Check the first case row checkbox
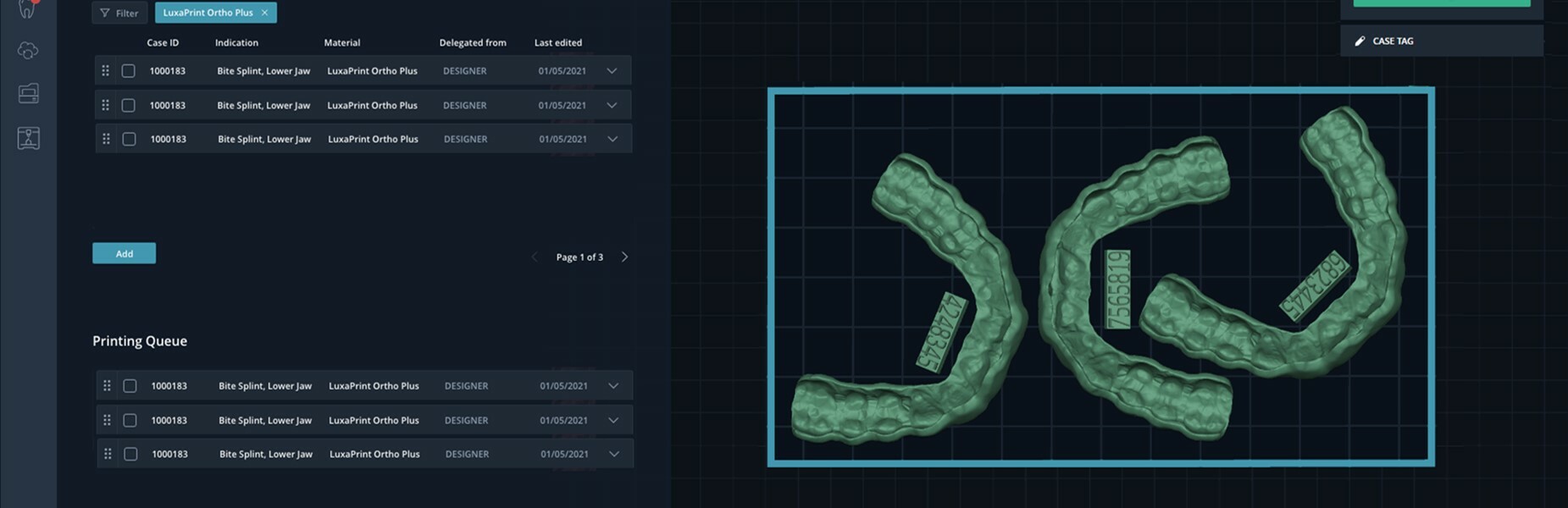This screenshot has height=508, width=1568. (x=128, y=71)
